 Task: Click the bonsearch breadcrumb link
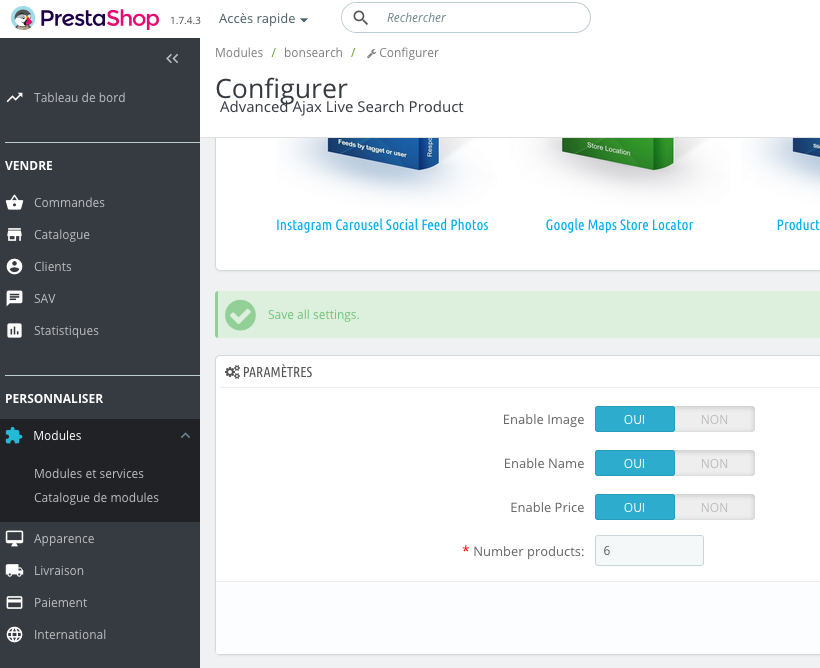pyautogui.click(x=313, y=53)
